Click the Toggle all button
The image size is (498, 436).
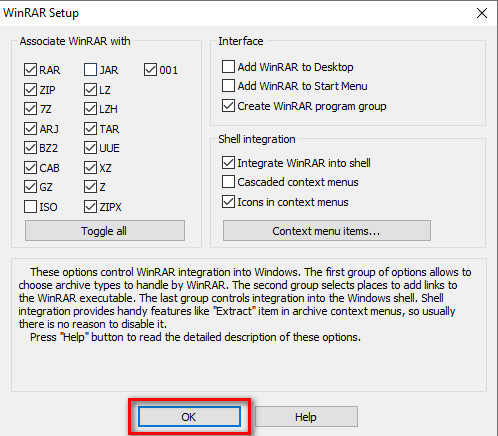[105, 230]
